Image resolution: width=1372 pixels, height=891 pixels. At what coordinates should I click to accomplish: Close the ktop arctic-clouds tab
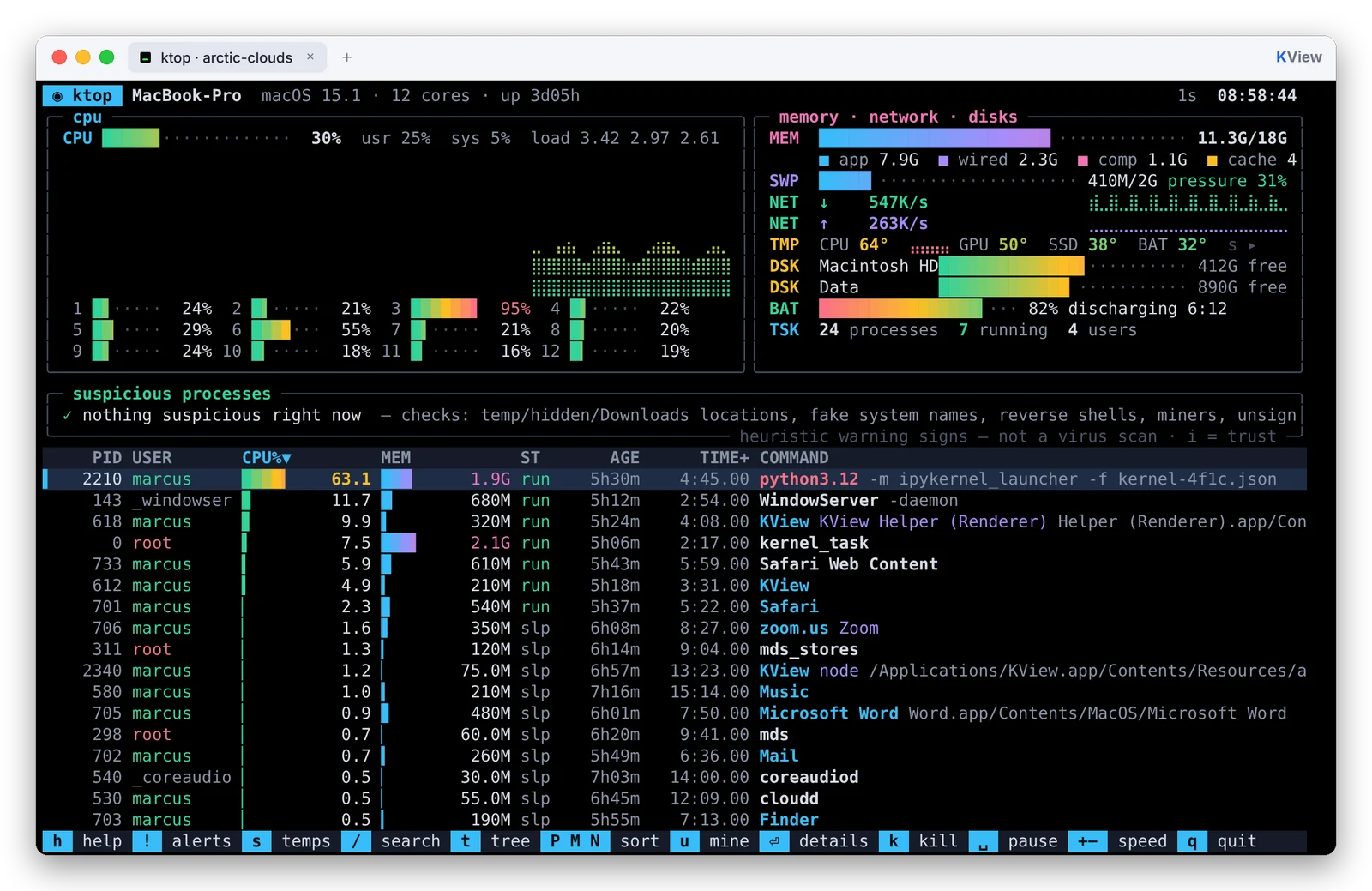310,57
